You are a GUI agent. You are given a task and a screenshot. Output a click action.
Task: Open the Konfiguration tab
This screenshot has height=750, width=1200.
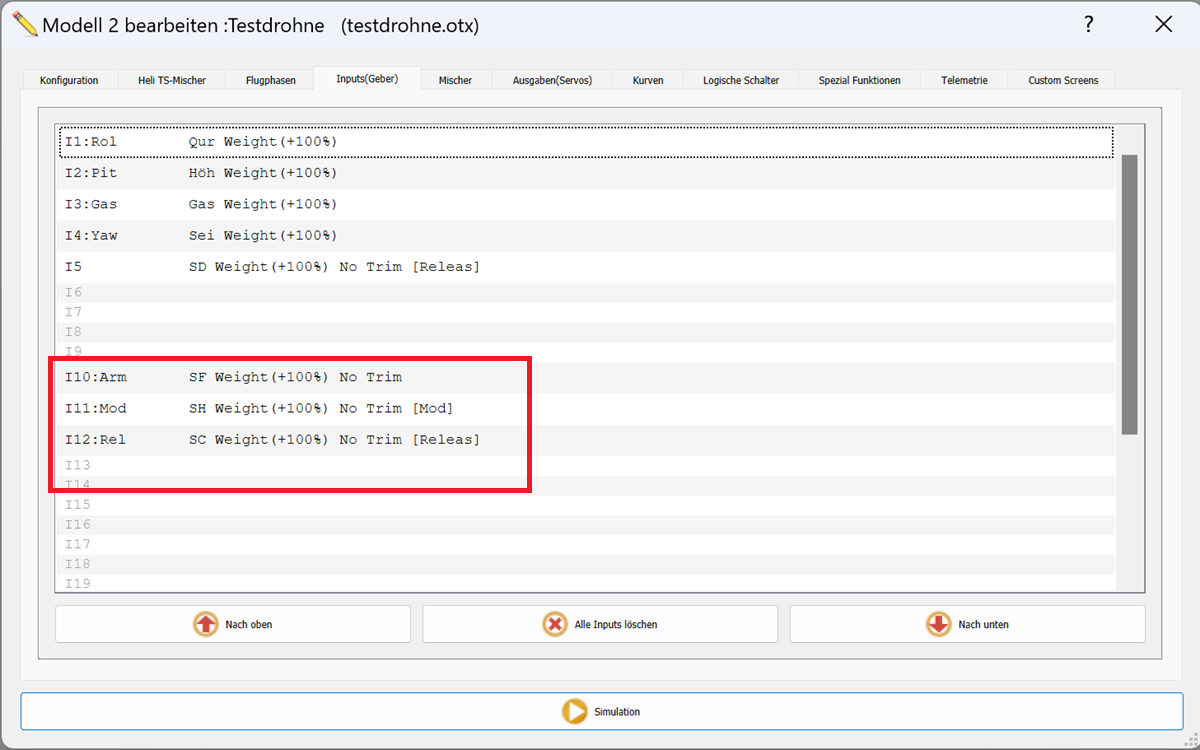[x=69, y=80]
